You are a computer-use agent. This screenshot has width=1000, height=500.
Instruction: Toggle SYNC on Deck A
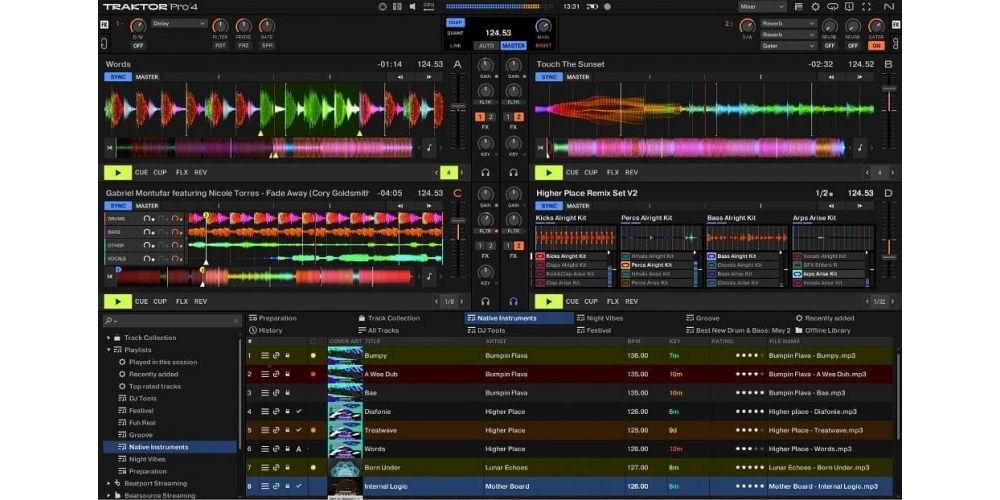pos(118,77)
